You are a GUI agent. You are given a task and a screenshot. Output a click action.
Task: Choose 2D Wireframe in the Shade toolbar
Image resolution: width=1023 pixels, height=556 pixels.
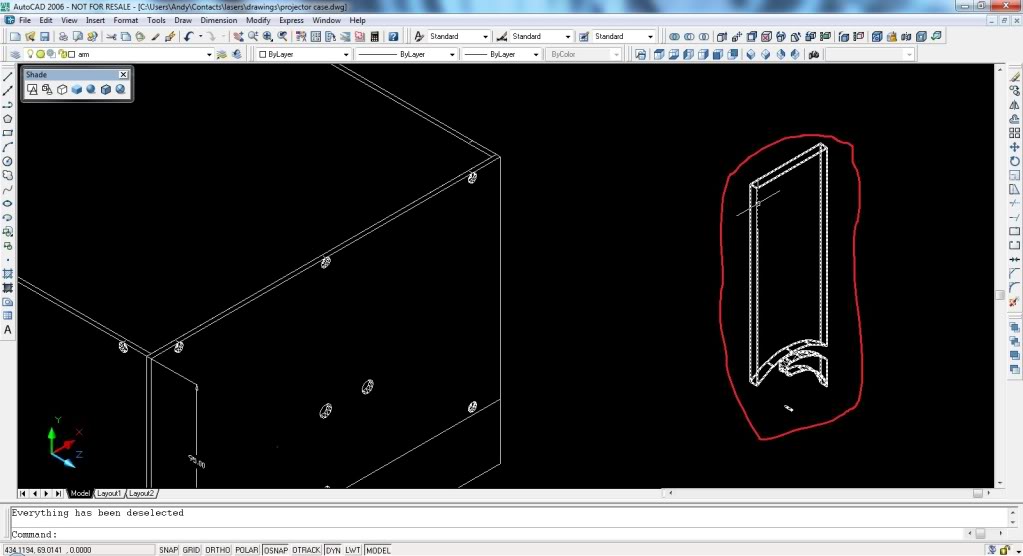point(32,90)
